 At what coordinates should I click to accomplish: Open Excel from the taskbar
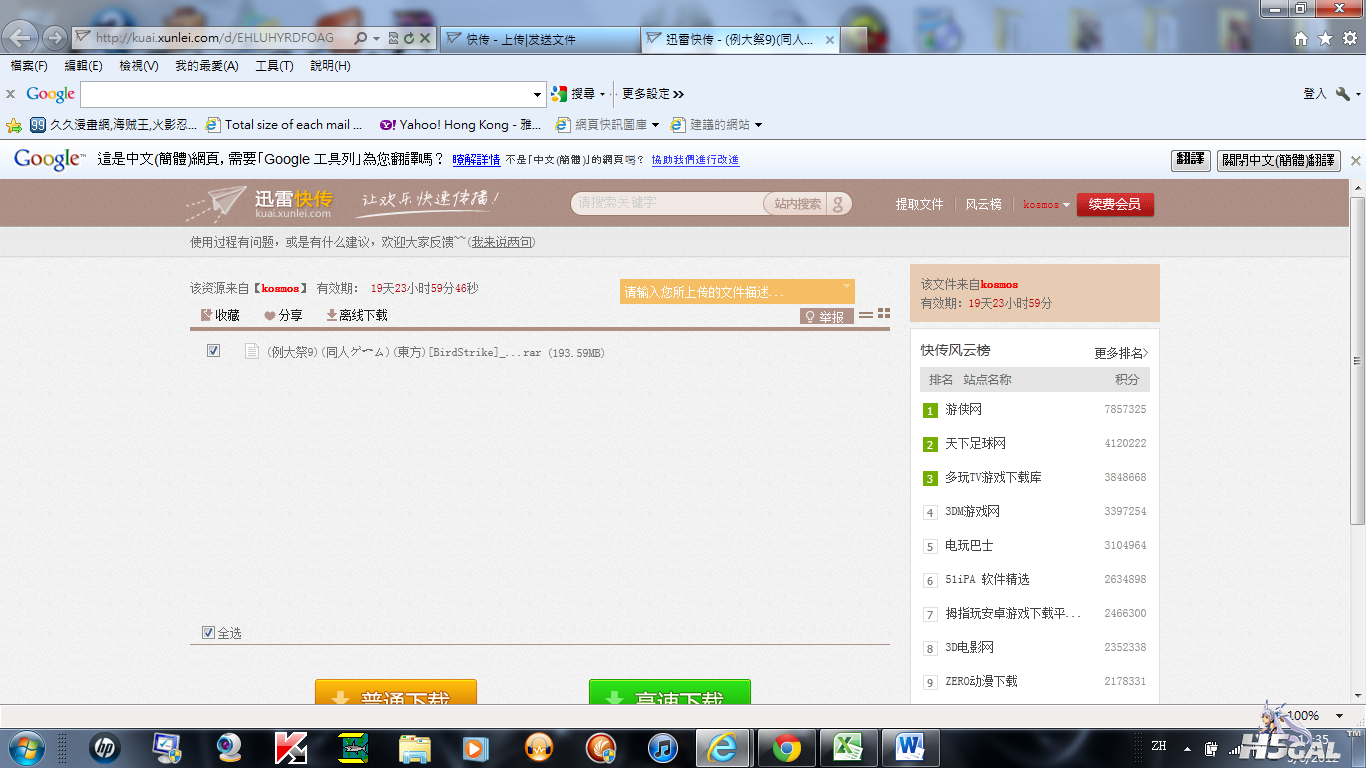(849, 748)
